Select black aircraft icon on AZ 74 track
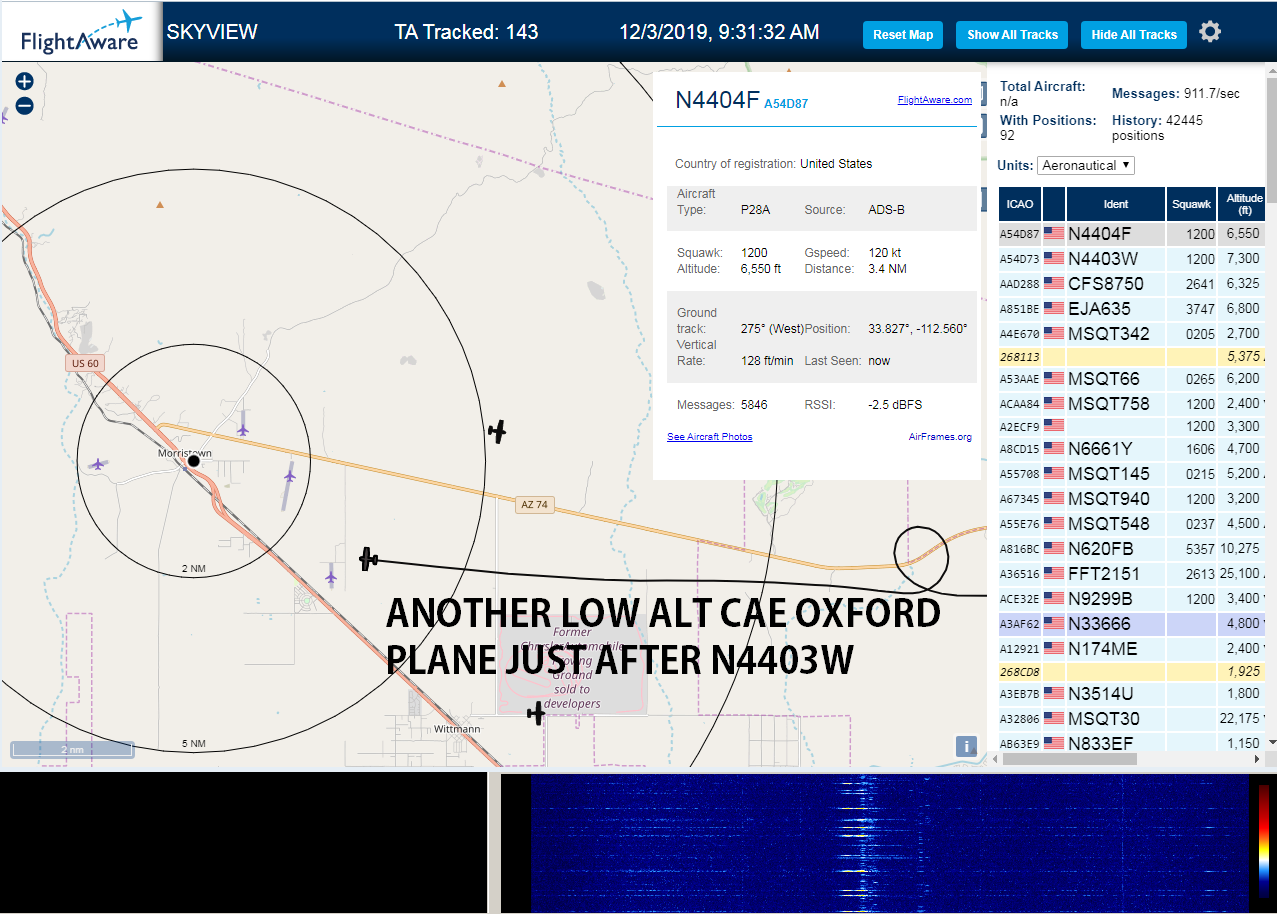 pyautogui.click(x=369, y=559)
